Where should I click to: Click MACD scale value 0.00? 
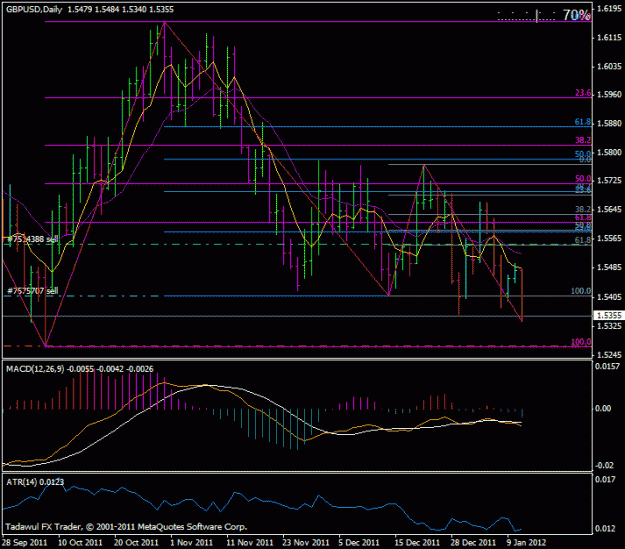coord(603,408)
